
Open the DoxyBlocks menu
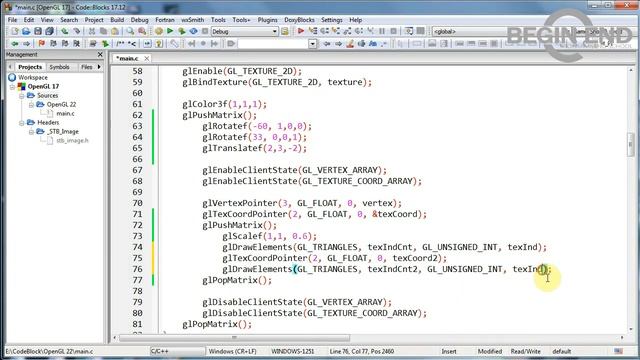pyautogui.click(x=299, y=20)
